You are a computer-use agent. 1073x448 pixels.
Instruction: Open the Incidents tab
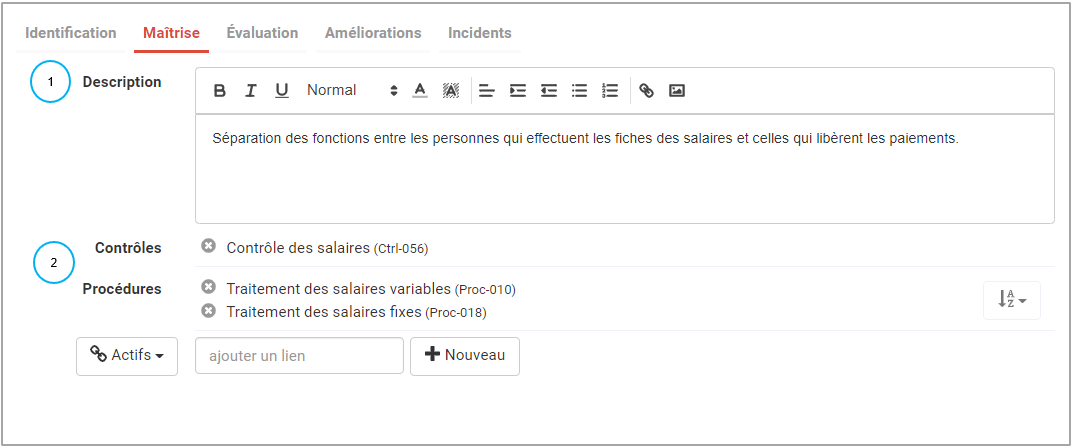pos(479,33)
